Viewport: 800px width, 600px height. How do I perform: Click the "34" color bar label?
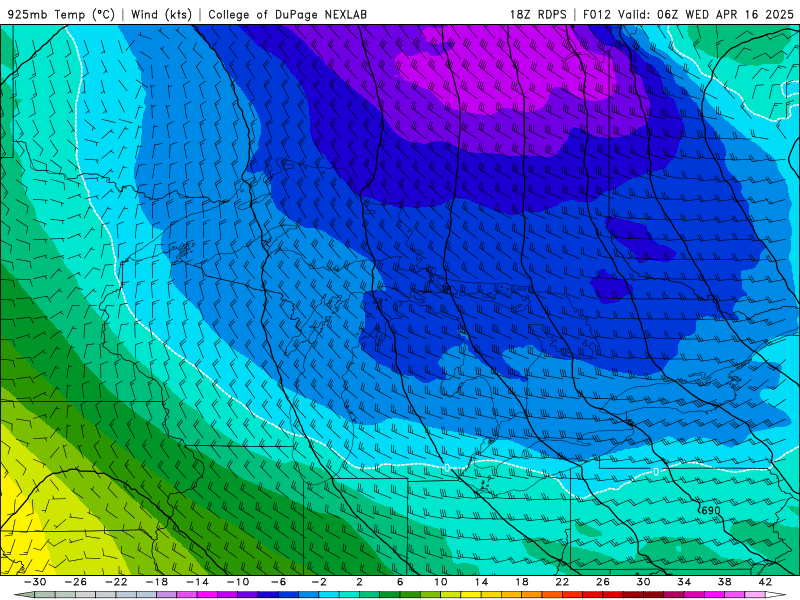(684, 582)
